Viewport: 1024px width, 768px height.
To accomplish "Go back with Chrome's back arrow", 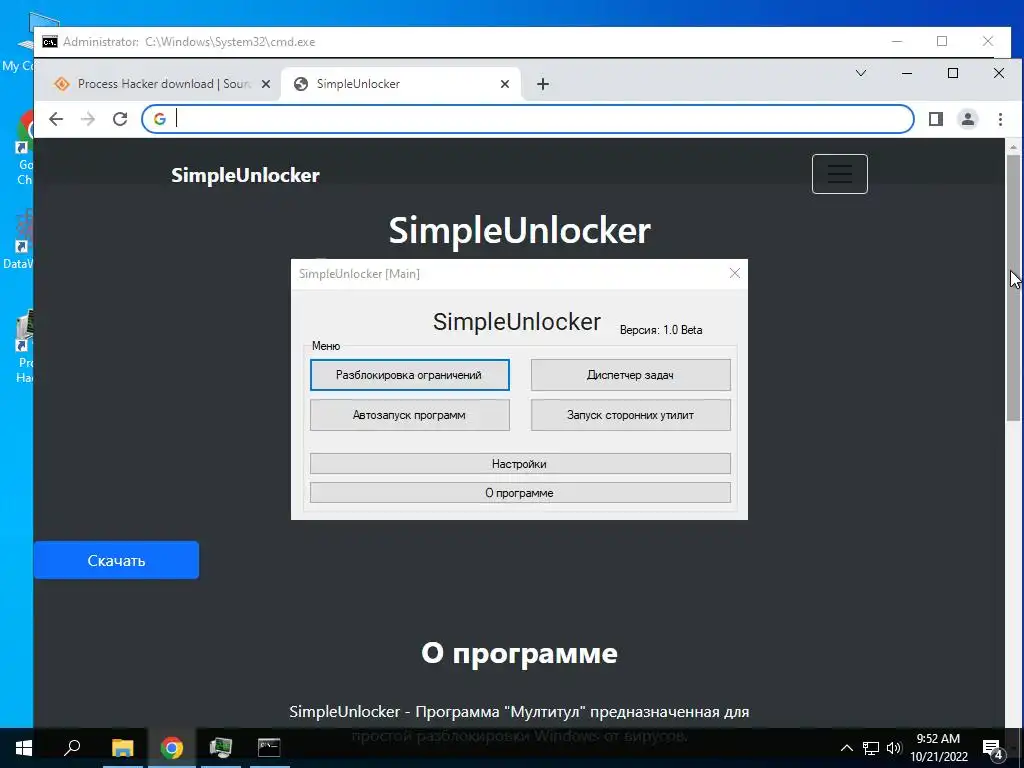I will click(x=56, y=119).
